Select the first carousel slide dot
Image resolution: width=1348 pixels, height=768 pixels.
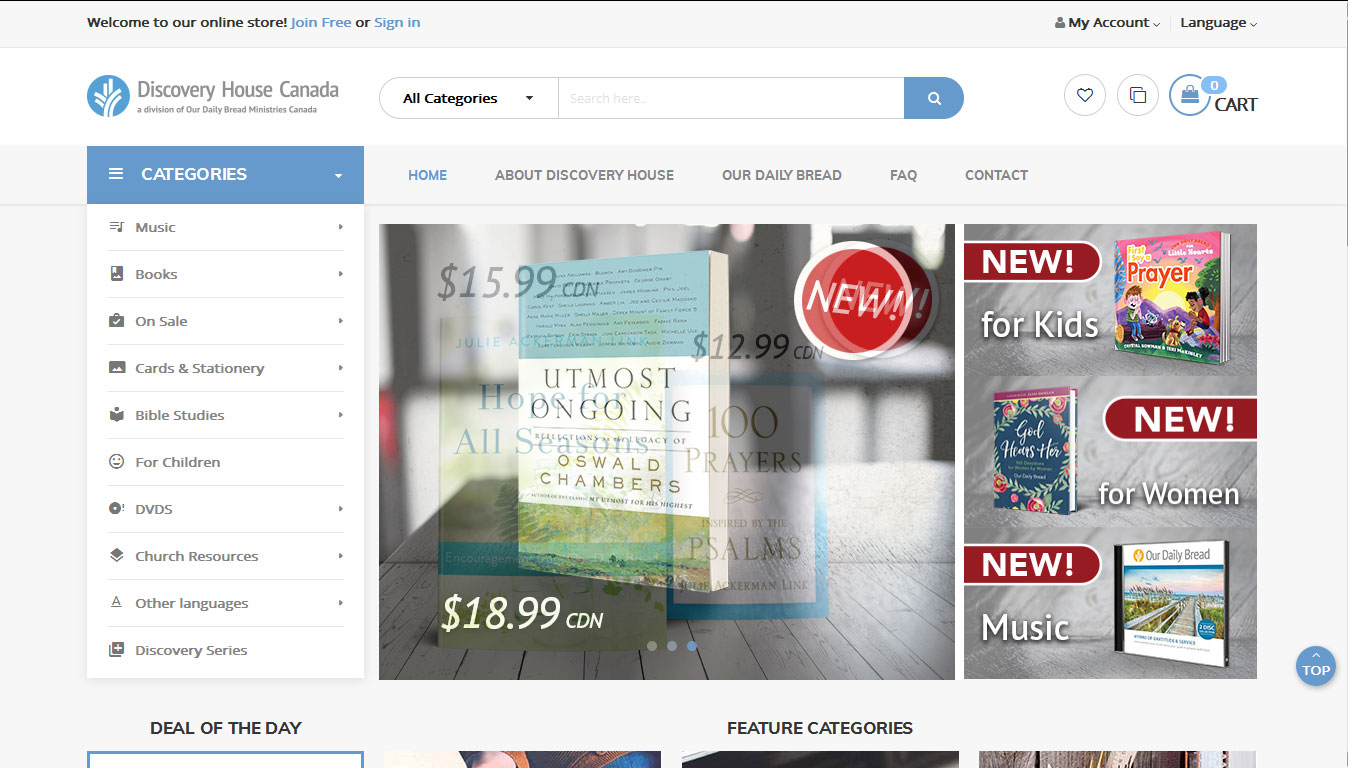(x=652, y=646)
